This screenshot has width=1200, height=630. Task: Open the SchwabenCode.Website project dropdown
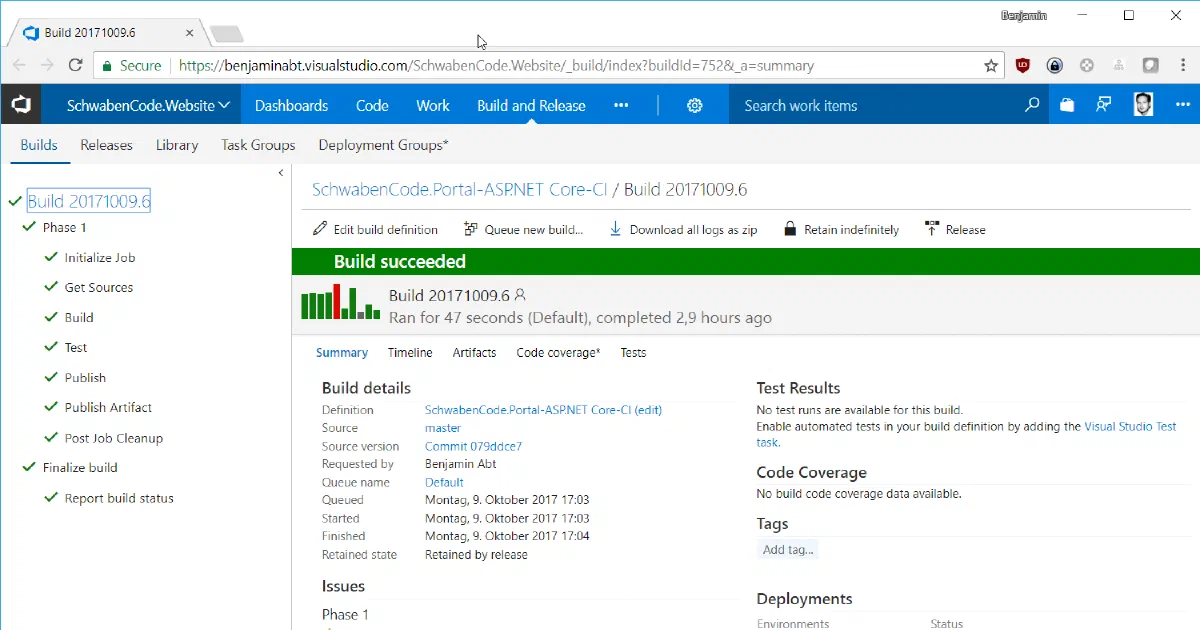(x=148, y=105)
